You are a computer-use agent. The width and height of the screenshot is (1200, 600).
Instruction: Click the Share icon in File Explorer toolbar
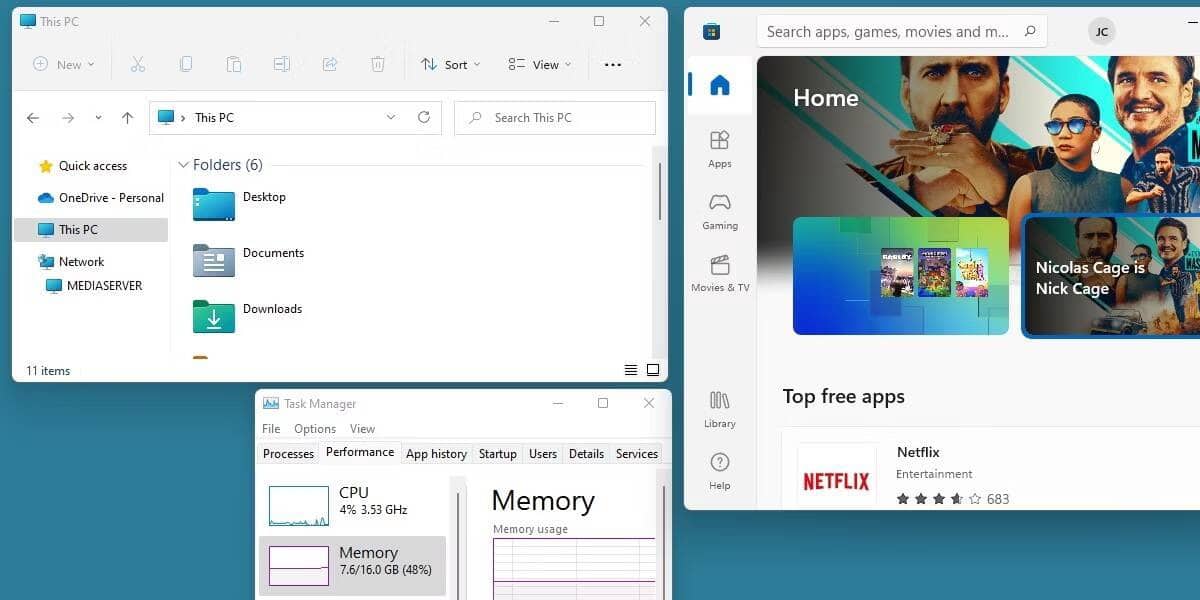(x=330, y=64)
